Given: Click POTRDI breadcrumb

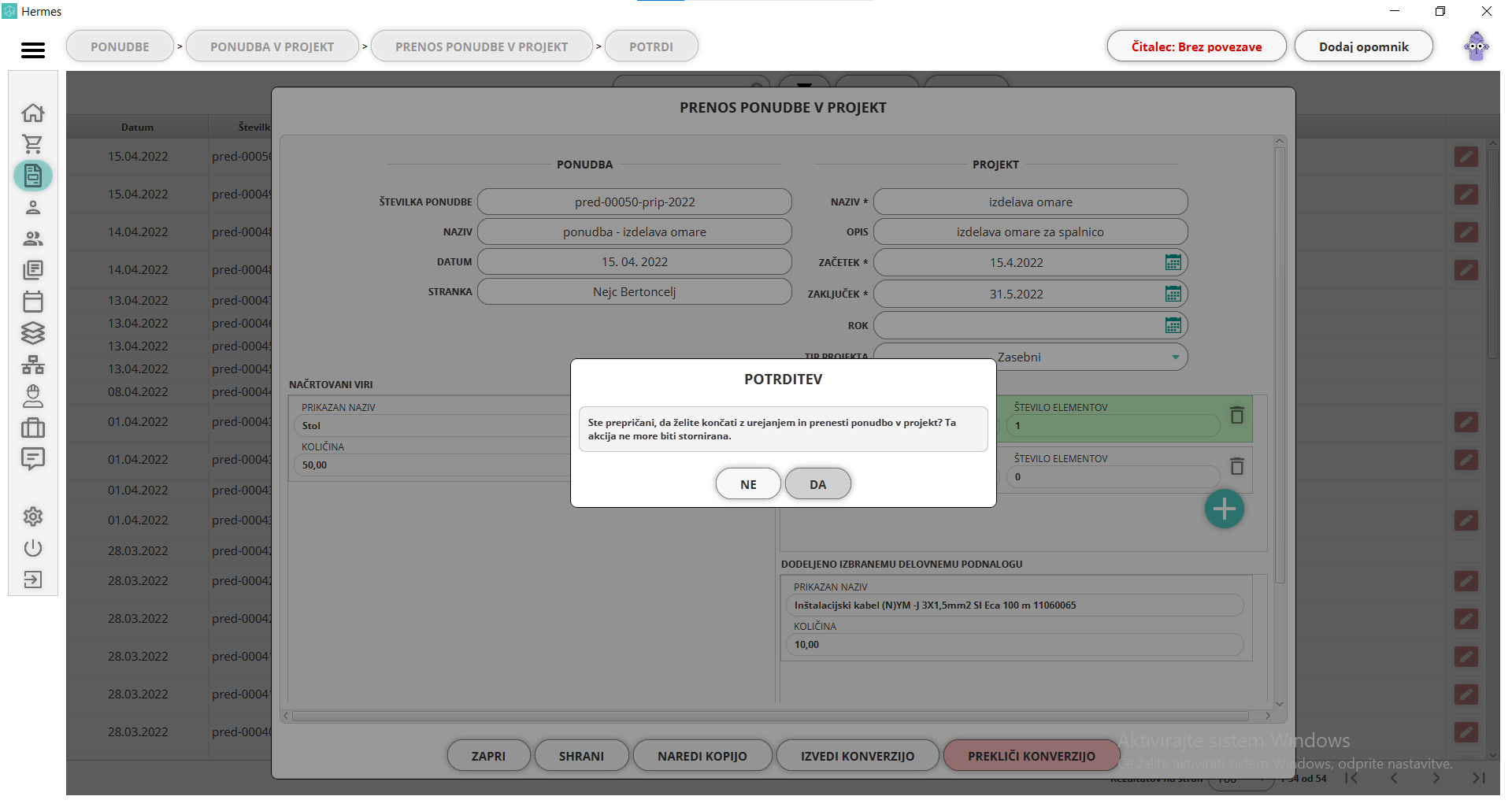Looking at the screenshot, I should click(650, 46).
